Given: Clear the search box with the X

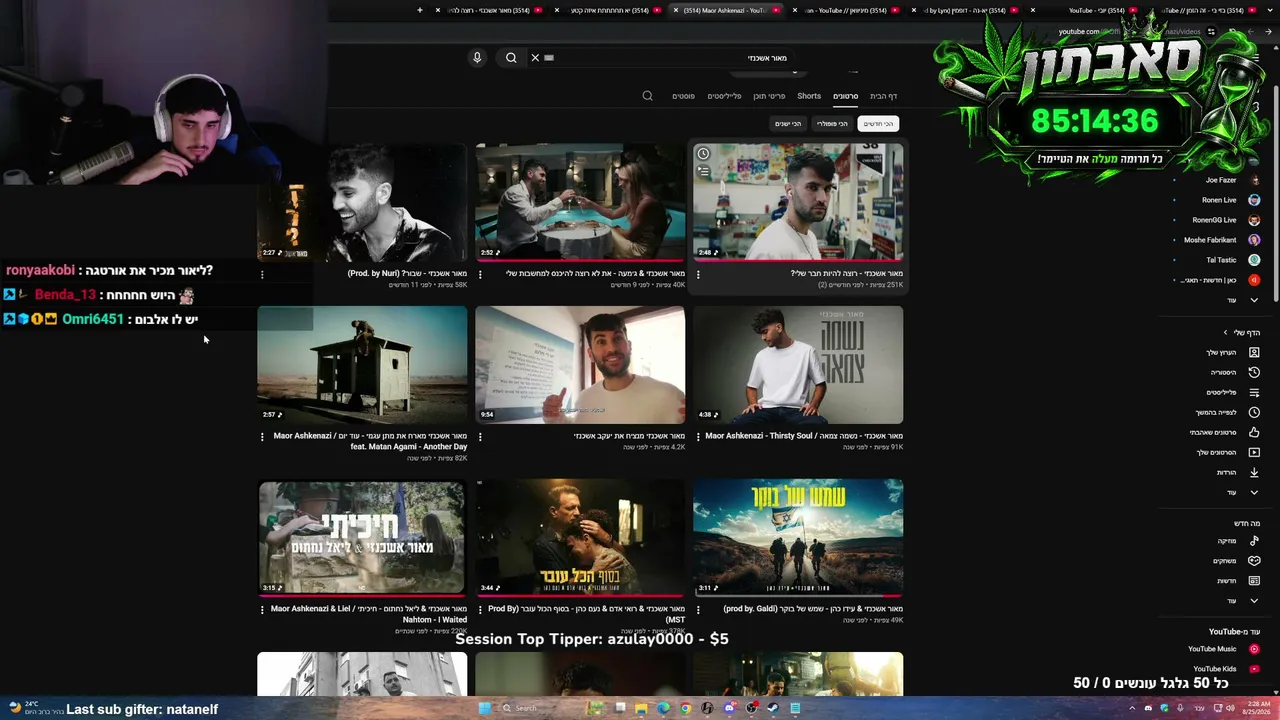Looking at the screenshot, I should [535, 58].
